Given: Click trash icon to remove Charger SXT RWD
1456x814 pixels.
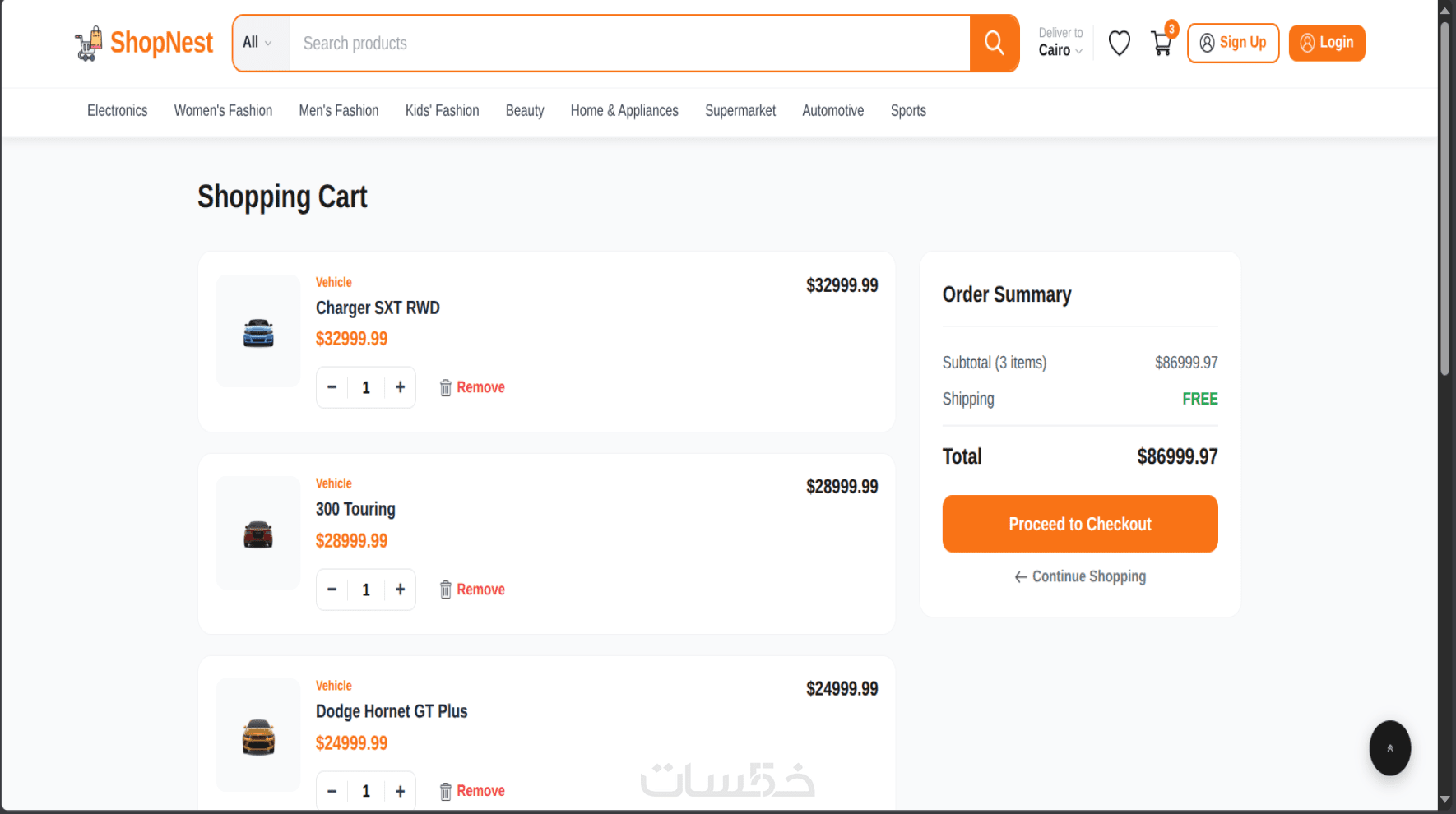Looking at the screenshot, I should [x=445, y=387].
